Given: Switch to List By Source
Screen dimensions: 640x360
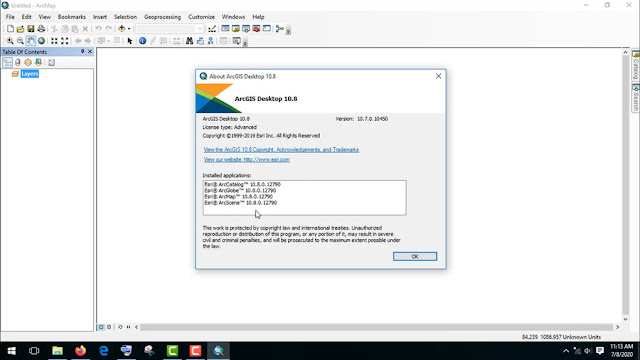Looking at the screenshot, I should 18,62.
